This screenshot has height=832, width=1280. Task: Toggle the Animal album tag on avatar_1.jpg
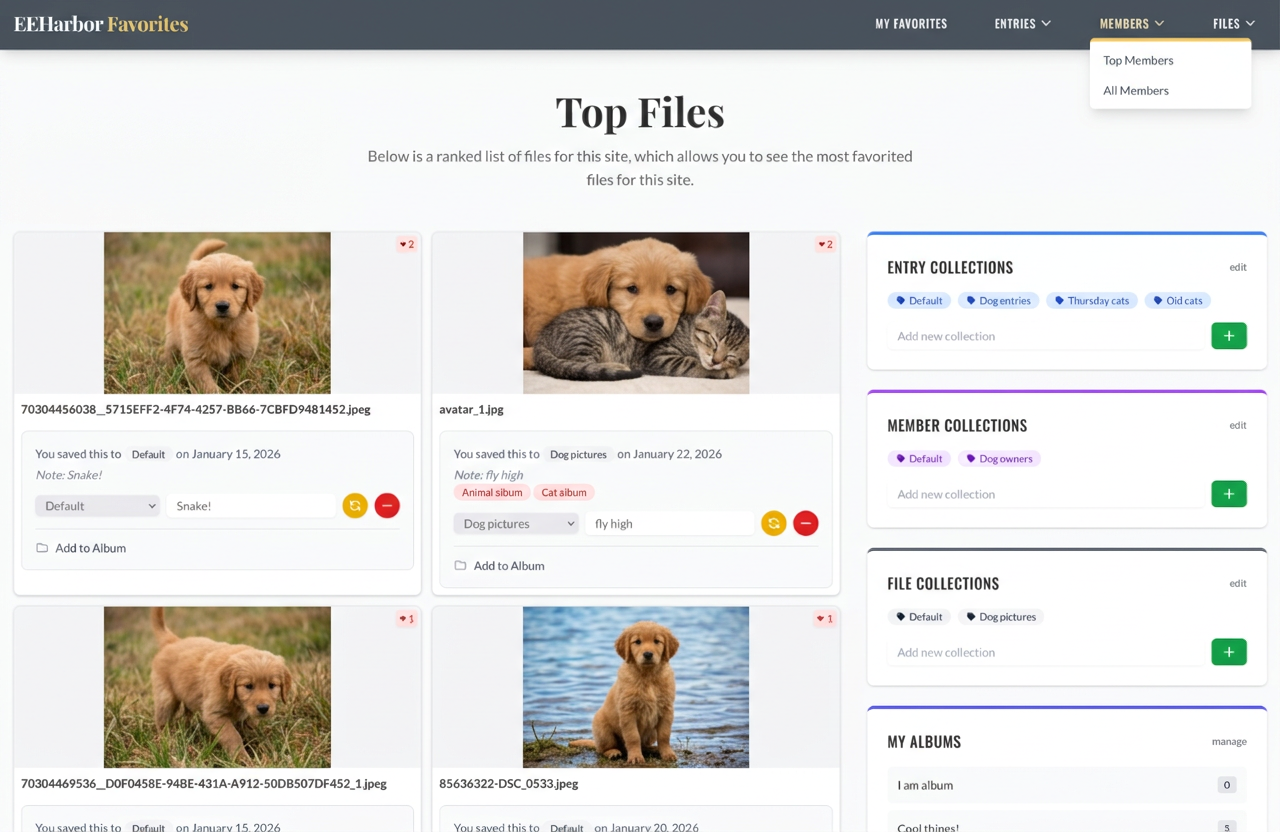[491, 492]
